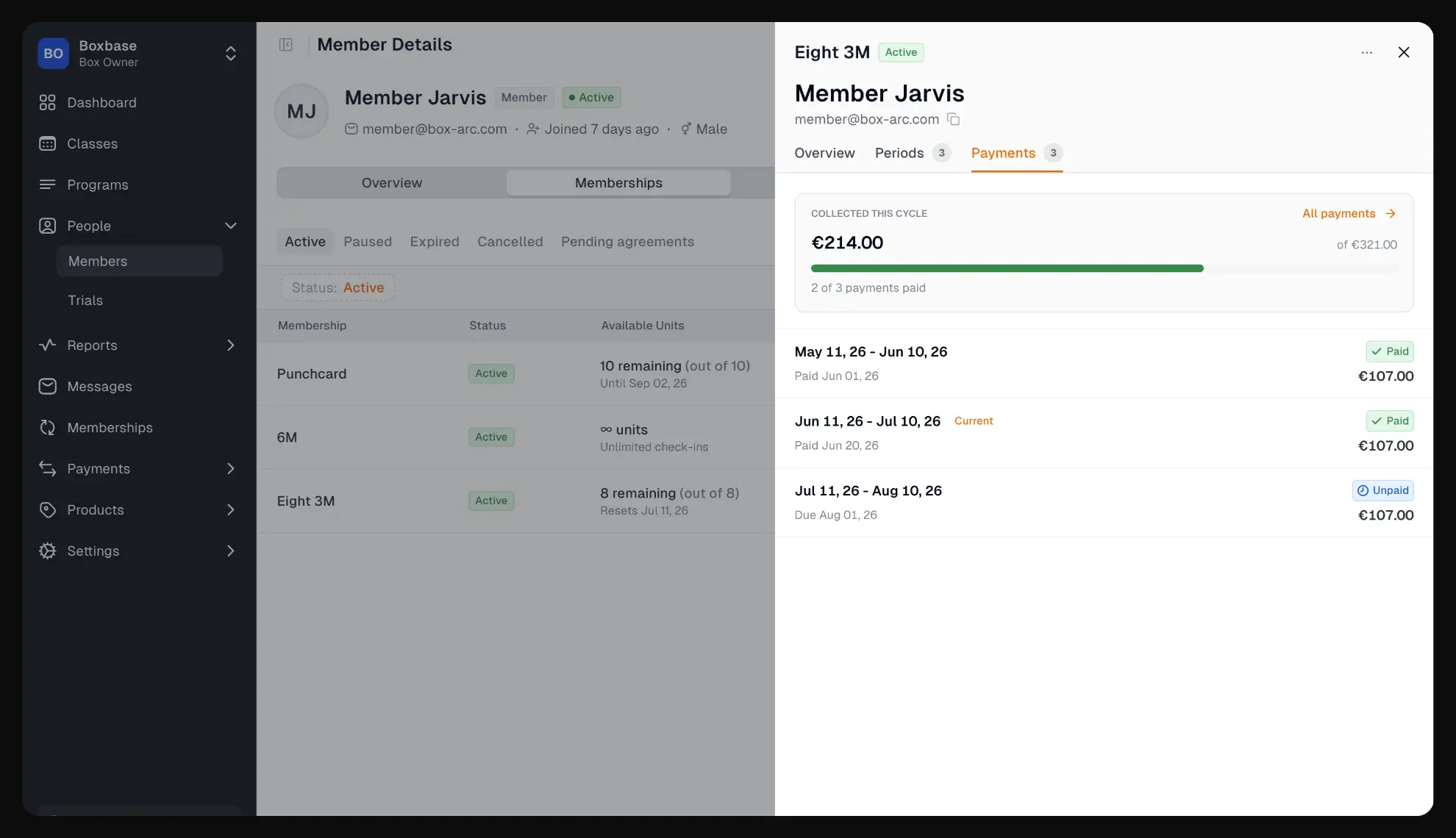Image resolution: width=1456 pixels, height=838 pixels.
Task: Click the Memberships refresh icon in sidebar
Action: pyautogui.click(x=47, y=428)
